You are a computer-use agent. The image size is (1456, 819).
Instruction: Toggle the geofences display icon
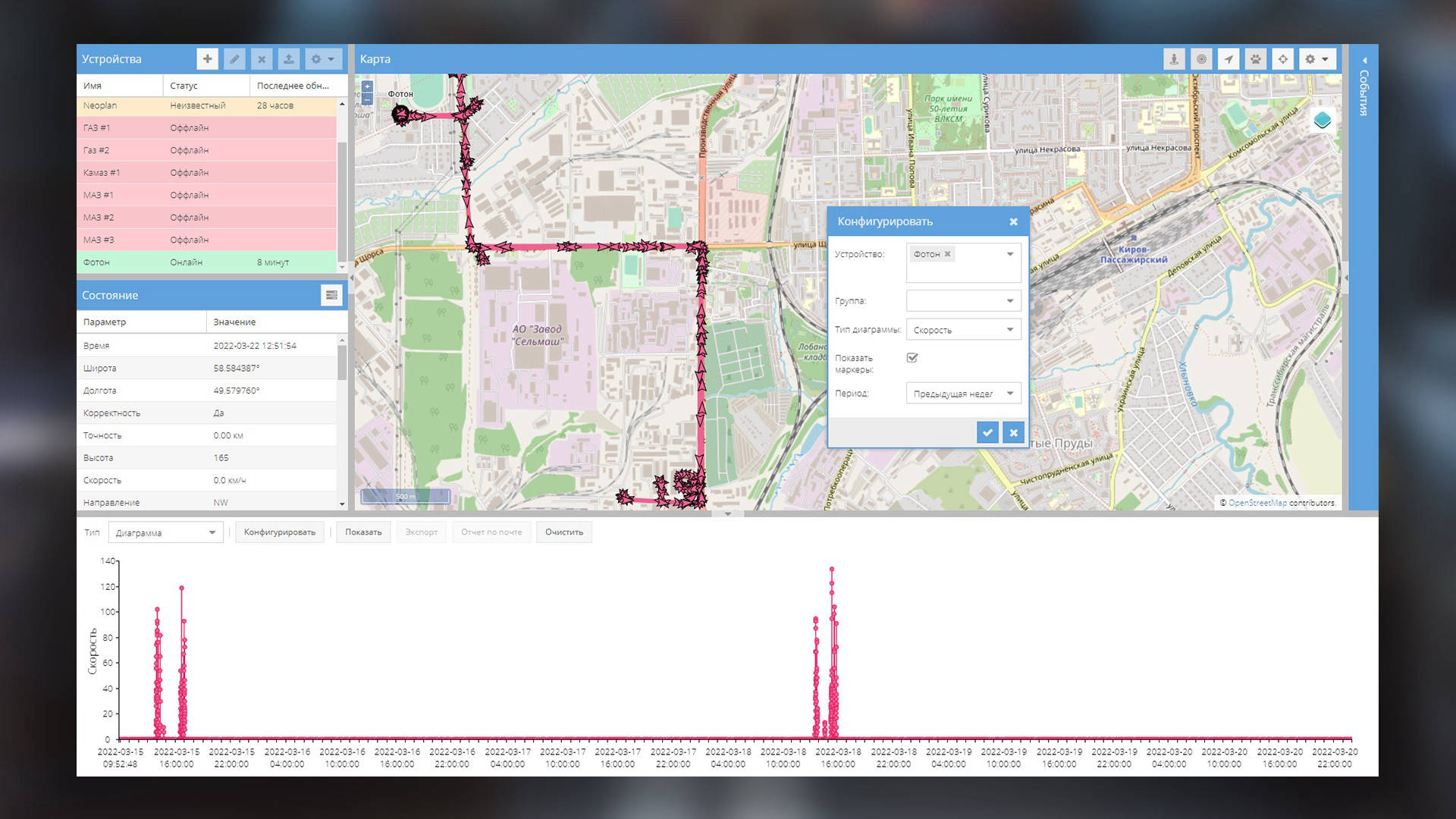[1174, 59]
